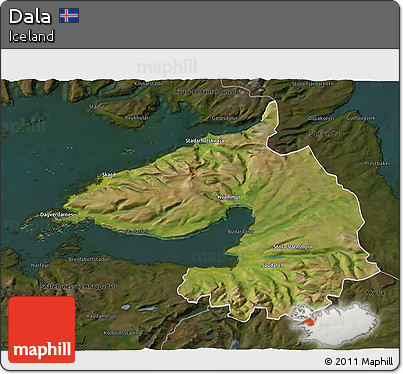Click the Sauðafell place label

point(273,265)
